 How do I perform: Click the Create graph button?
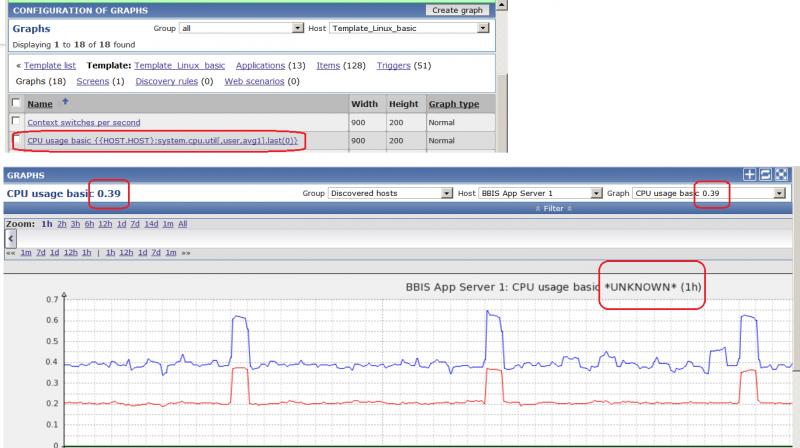[457, 10]
